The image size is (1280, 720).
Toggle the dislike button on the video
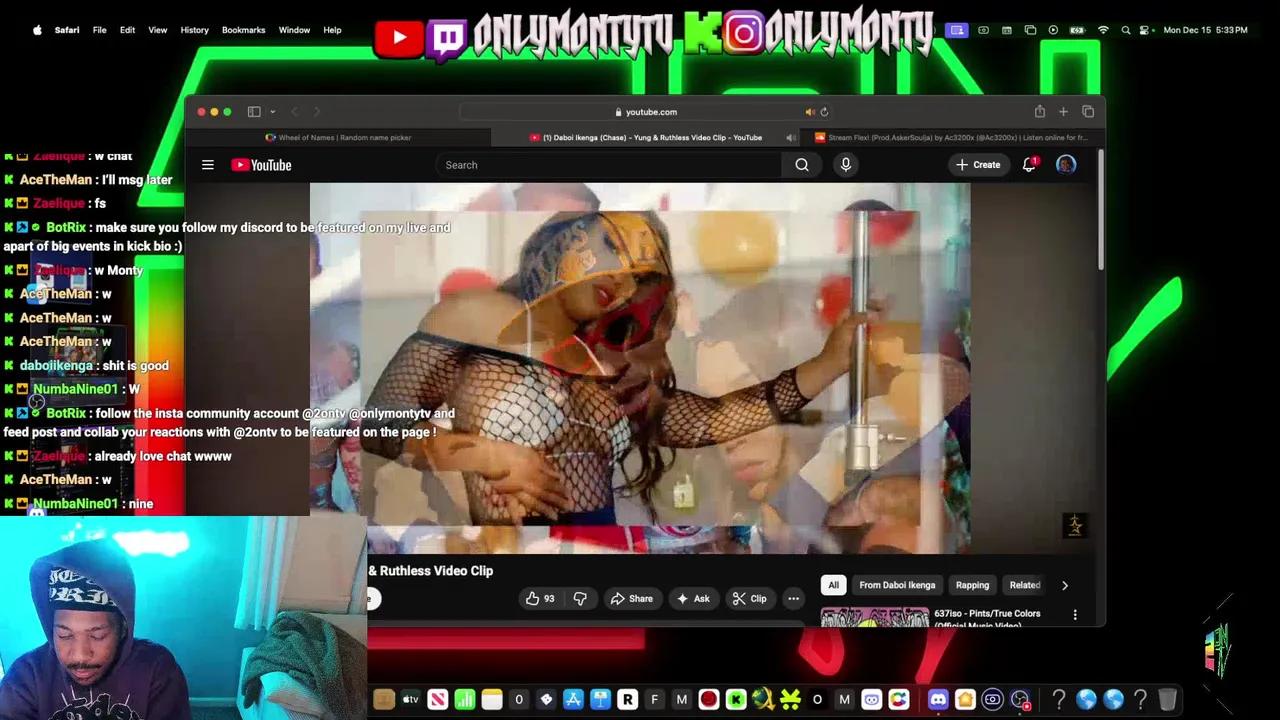click(x=580, y=598)
